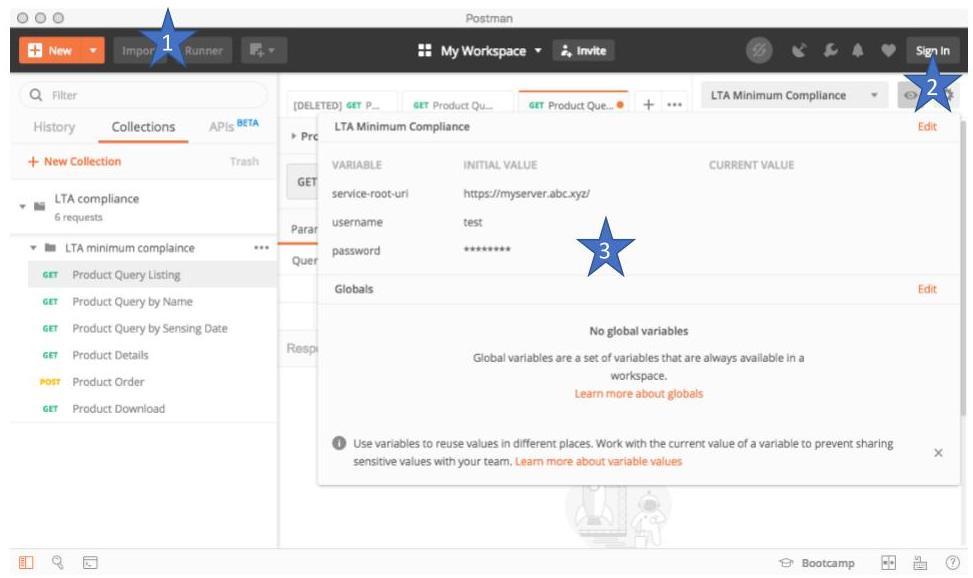Click the Invite button

tap(583, 51)
